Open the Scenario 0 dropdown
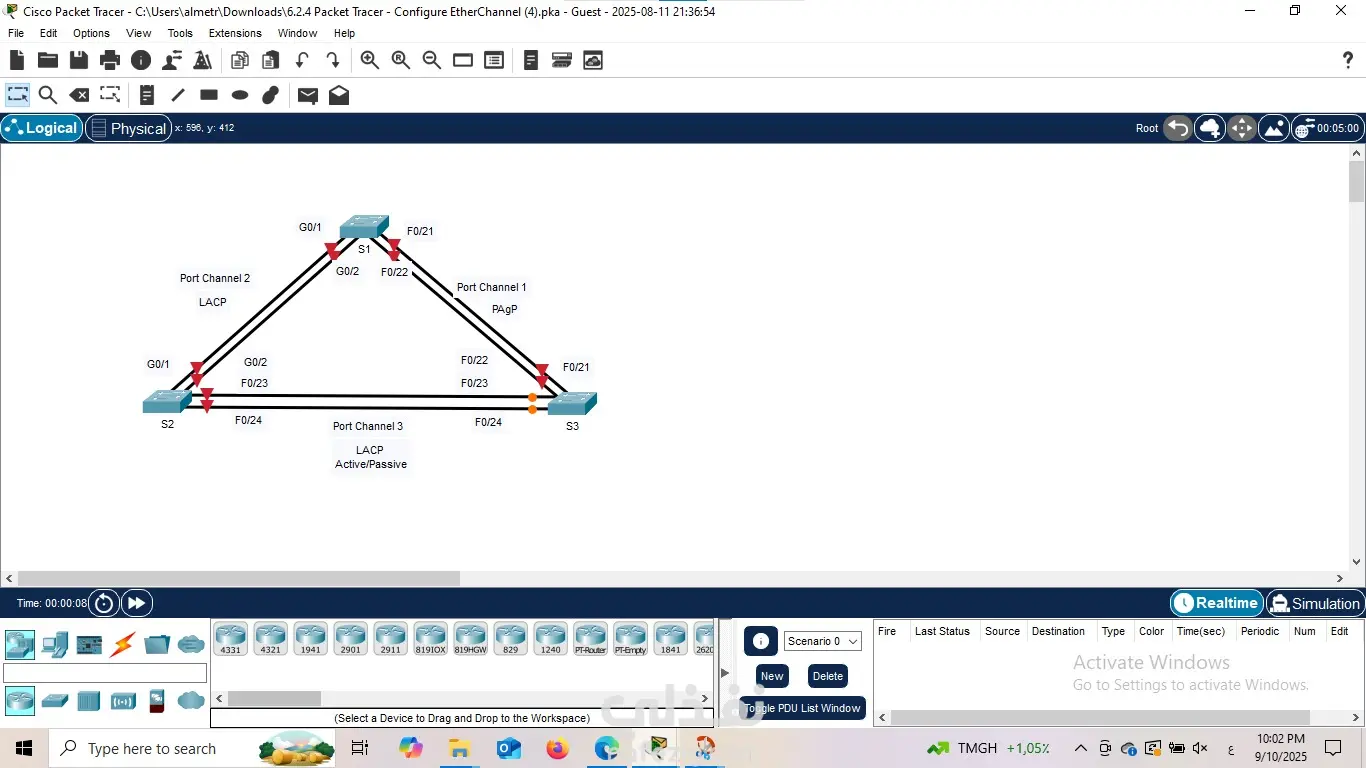The width and height of the screenshot is (1366, 768). click(822, 641)
